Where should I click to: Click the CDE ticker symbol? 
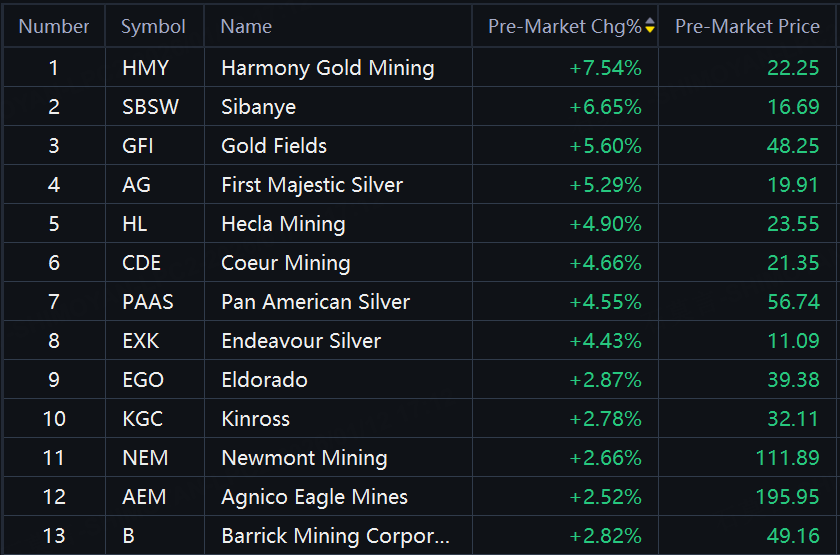click(x=141, y=263)
